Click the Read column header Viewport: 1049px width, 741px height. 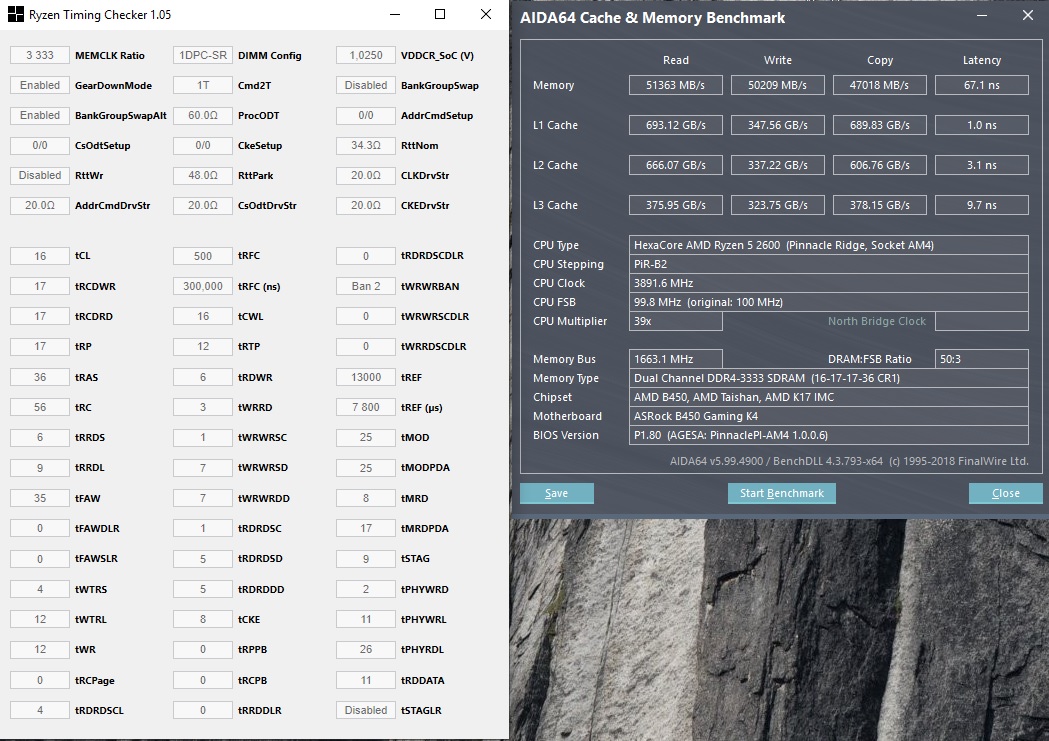tap(676, 60)
